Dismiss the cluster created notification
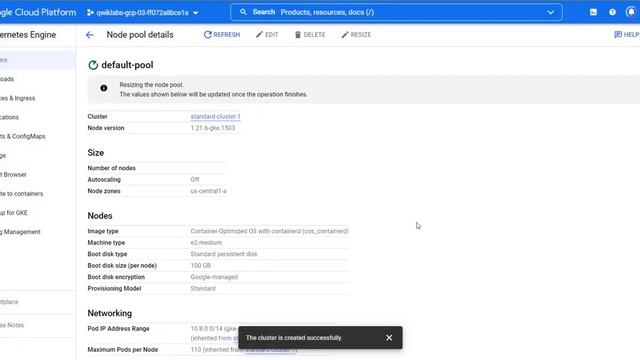This screenshot has width=640, height=360. (389, 338)
